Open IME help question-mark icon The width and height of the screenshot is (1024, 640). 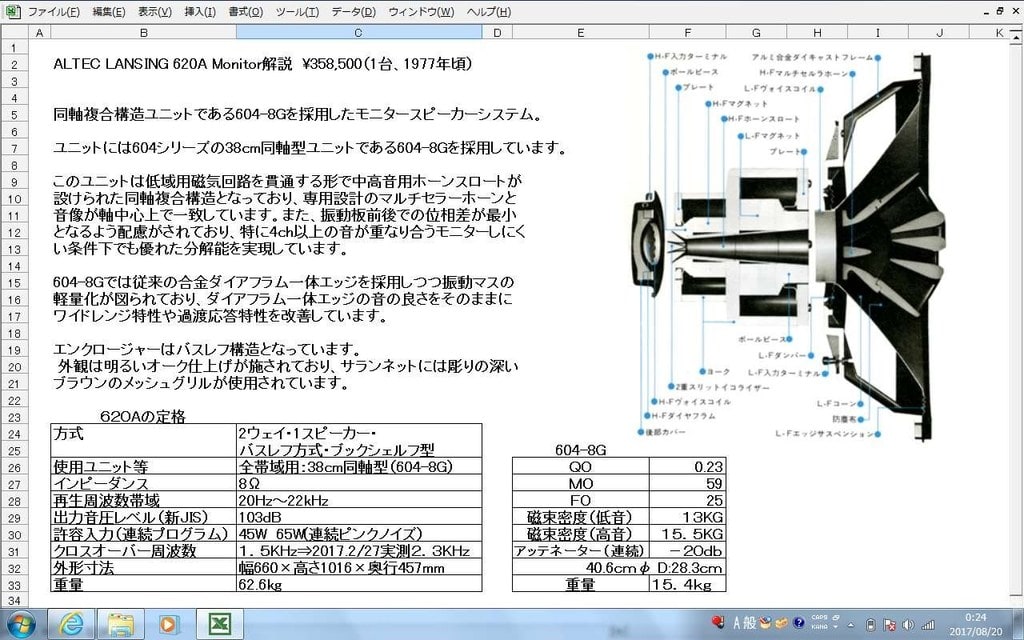point(798,622)
